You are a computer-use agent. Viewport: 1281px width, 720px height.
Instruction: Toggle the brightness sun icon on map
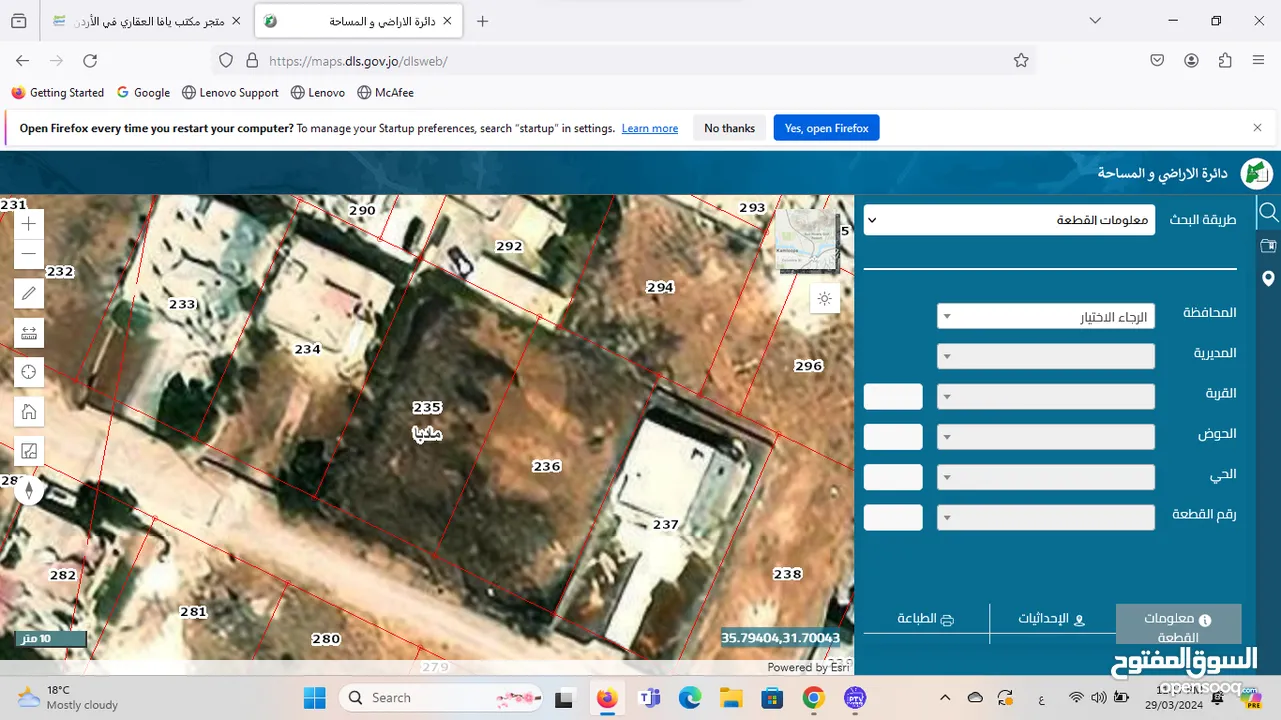coord(824,298)
